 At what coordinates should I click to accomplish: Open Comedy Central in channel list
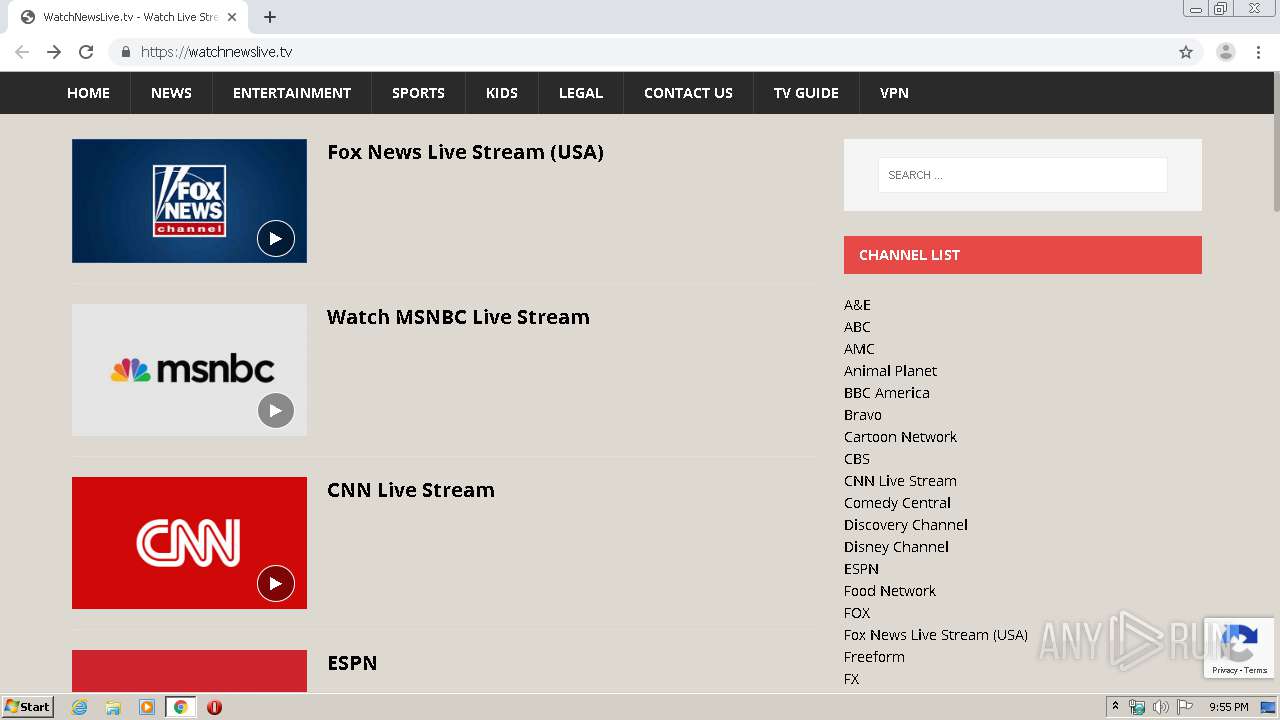pos(897,503)
